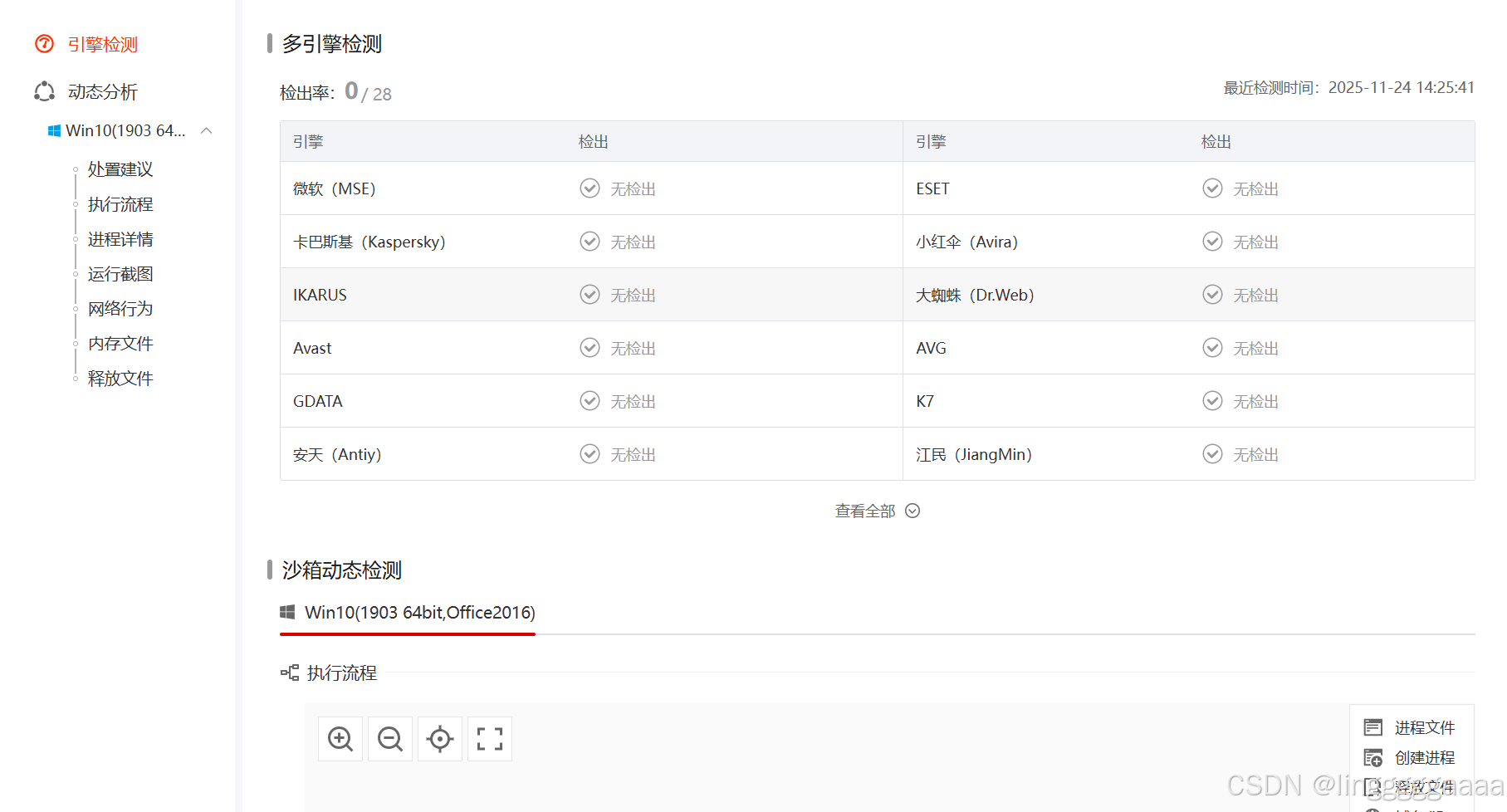Zoom in the execution flow graph
This screenshot has height=812, width=1507.
(340, 739)
